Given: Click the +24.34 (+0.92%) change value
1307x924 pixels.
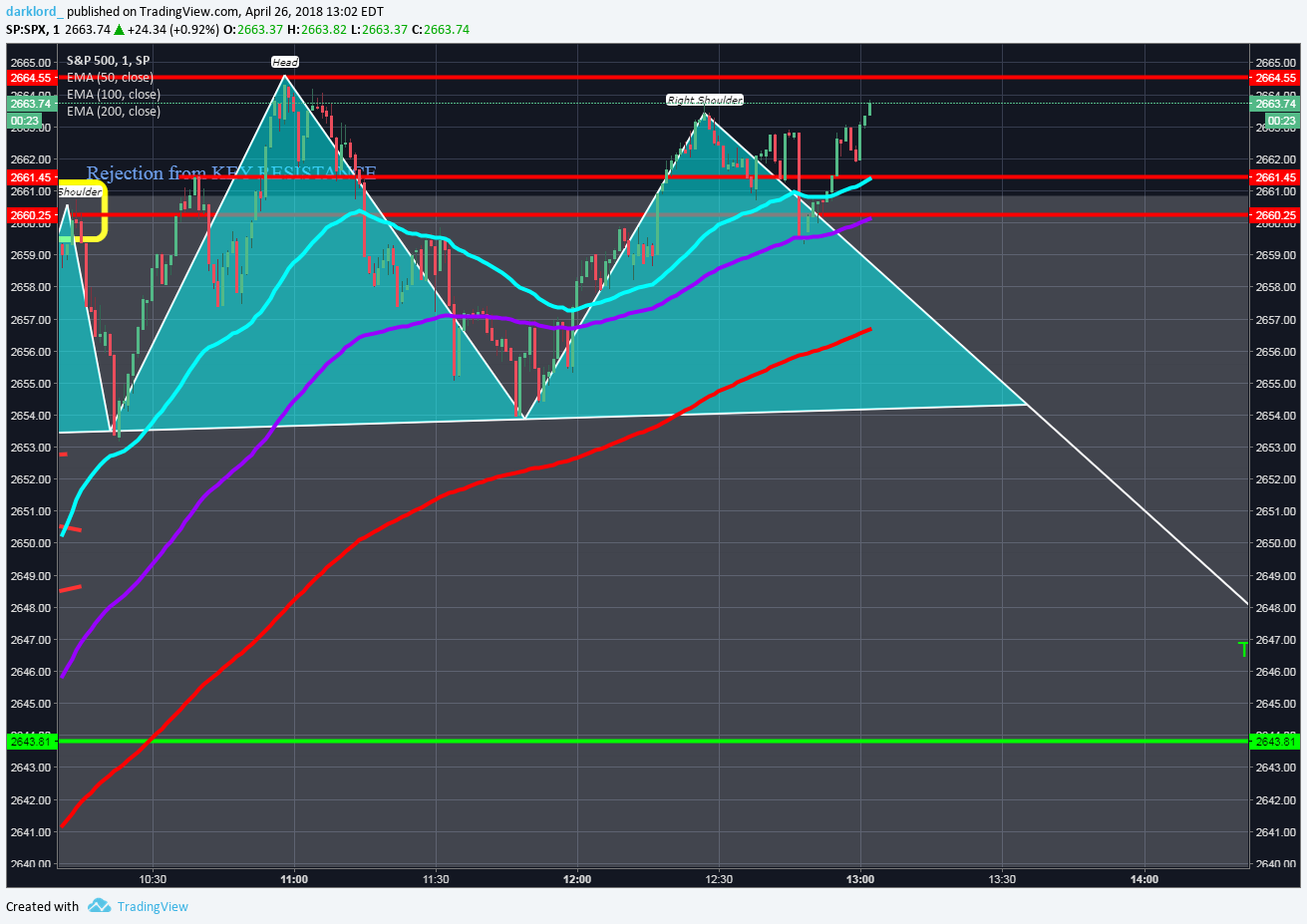Looking at the screenshot, I should (172, 30).
